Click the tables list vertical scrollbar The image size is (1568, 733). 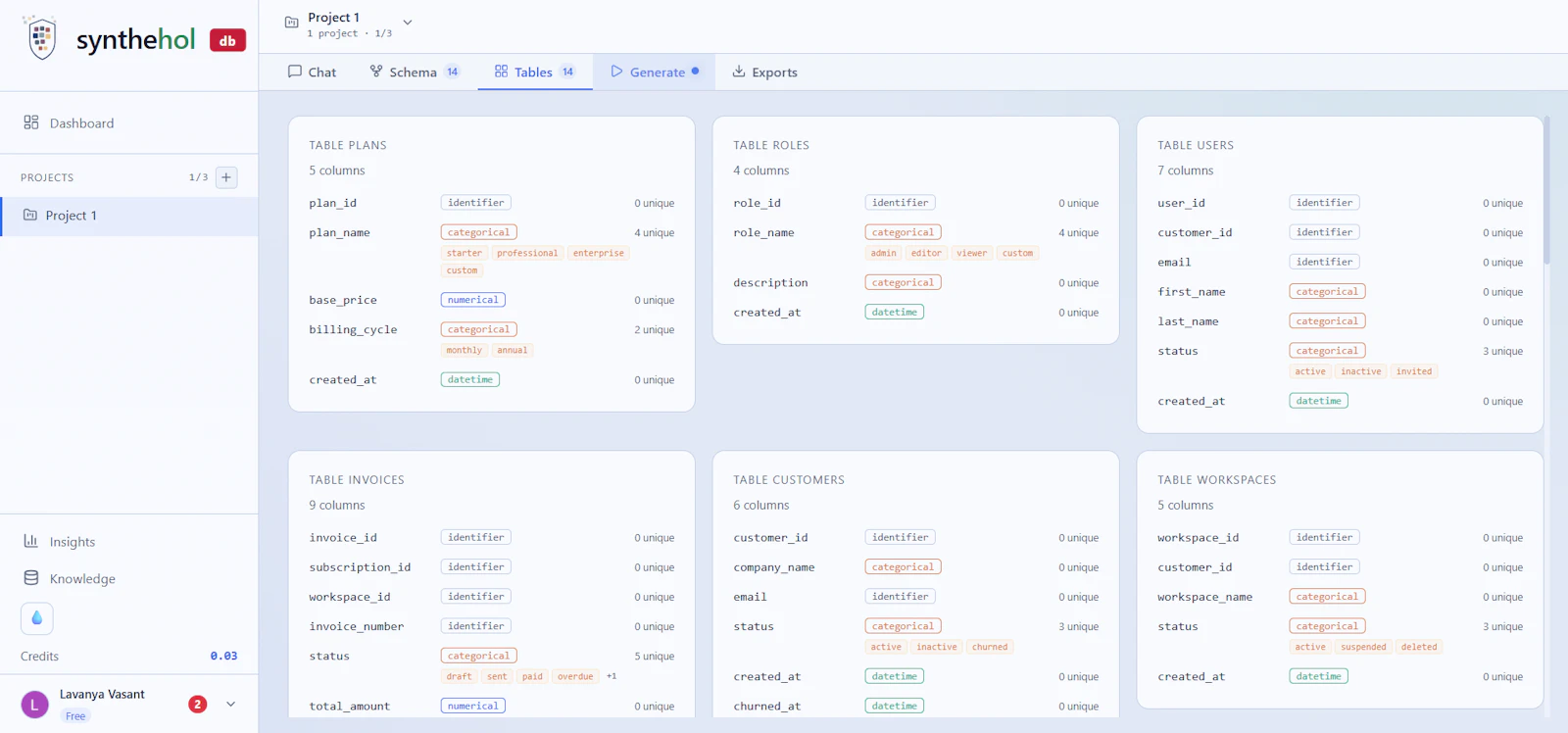point(1547,191)
